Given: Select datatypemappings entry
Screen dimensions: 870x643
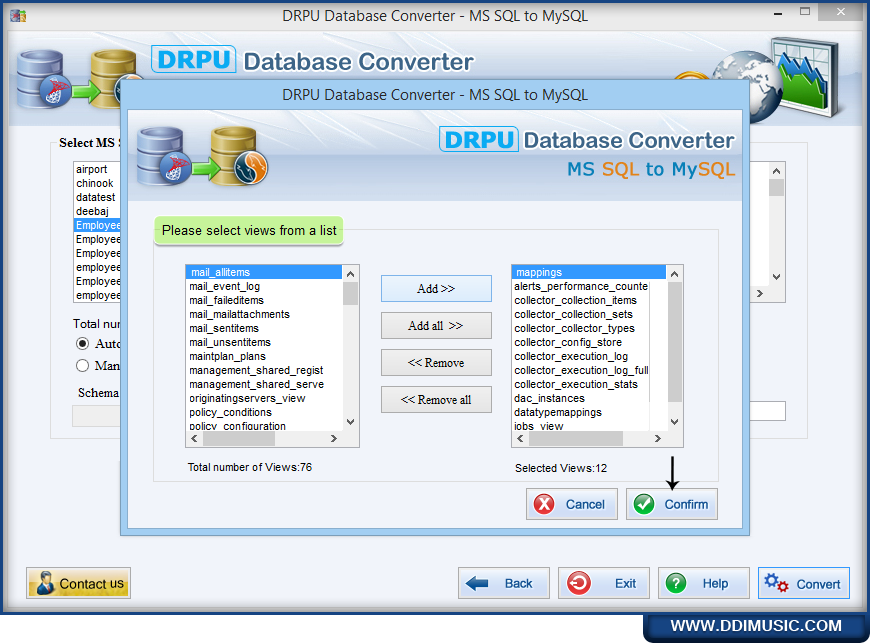Looking at the screenshot, I should click(x=581, y=412).
